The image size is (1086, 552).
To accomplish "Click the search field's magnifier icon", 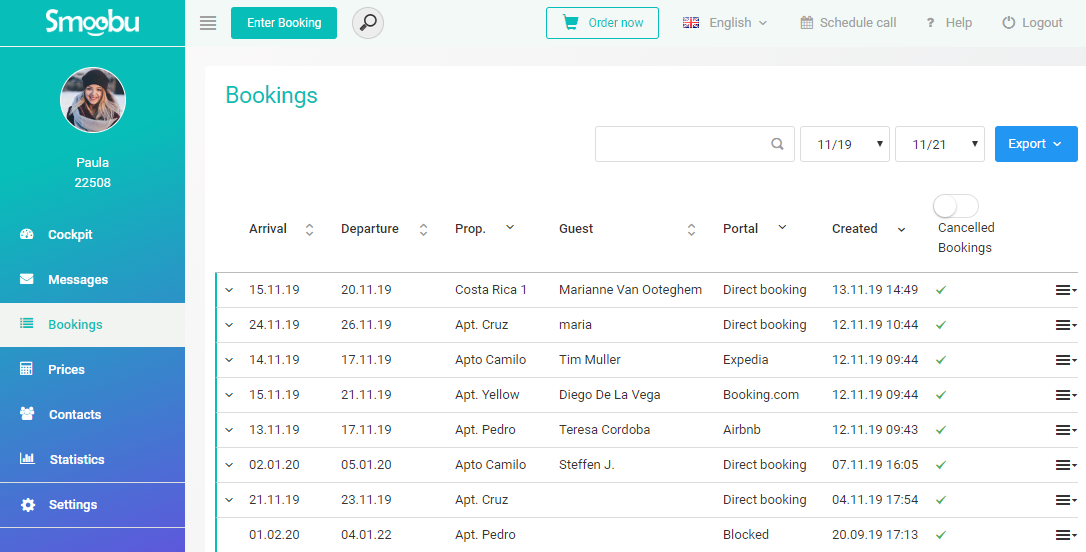I will [x=777, y=144].
